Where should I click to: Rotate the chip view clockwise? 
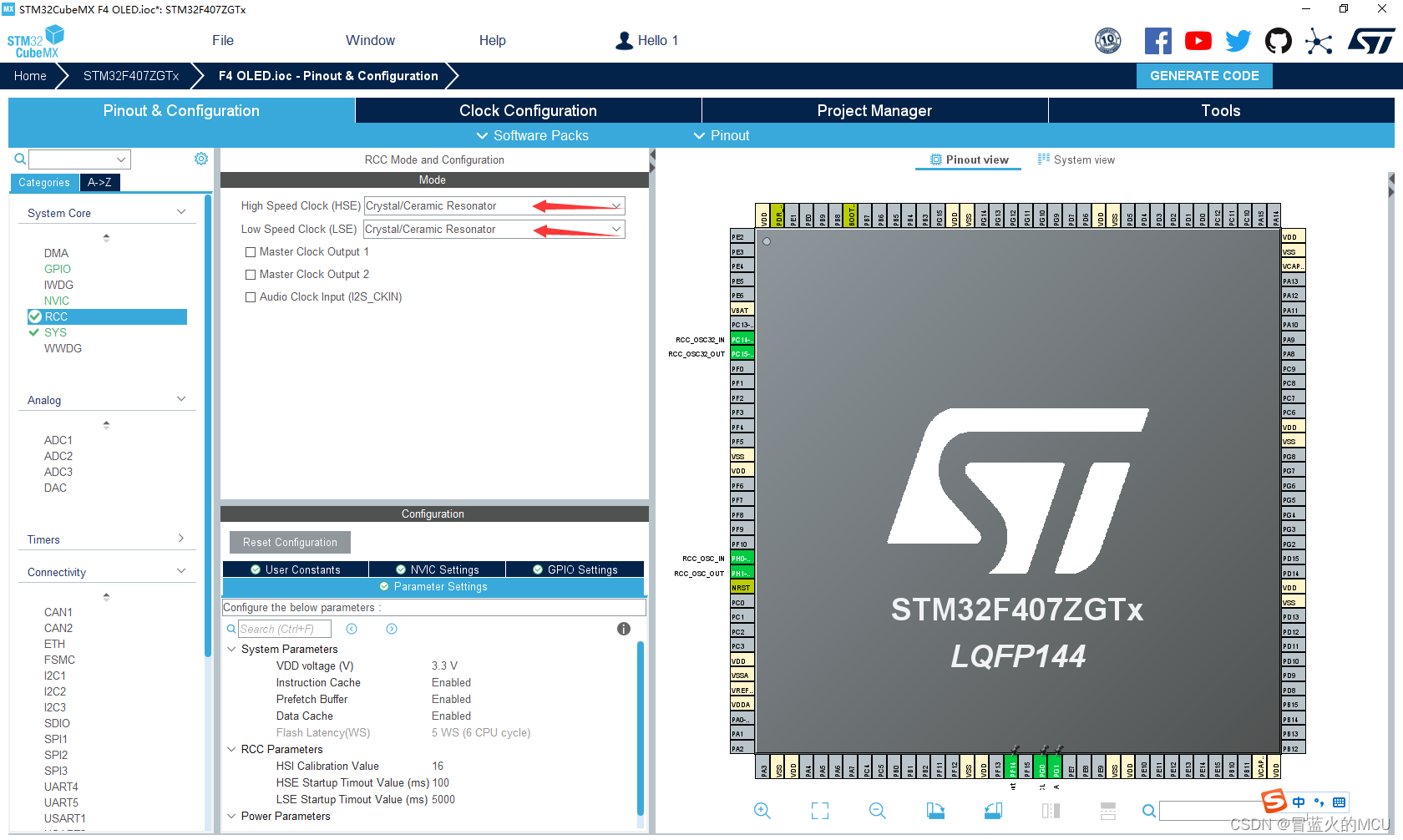[x=935, y=811]
